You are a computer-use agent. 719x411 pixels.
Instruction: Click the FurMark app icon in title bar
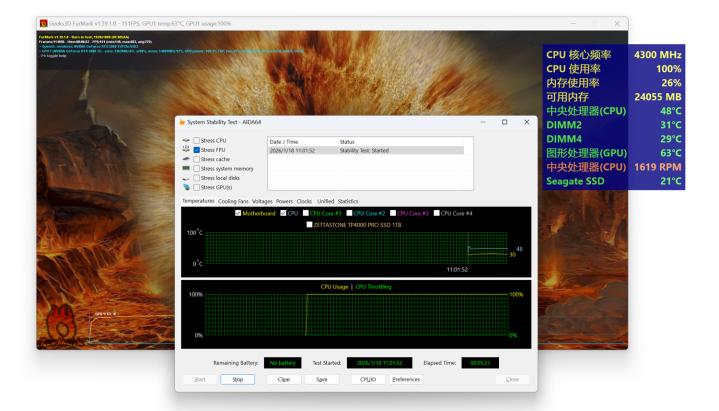tap(43, 23)
